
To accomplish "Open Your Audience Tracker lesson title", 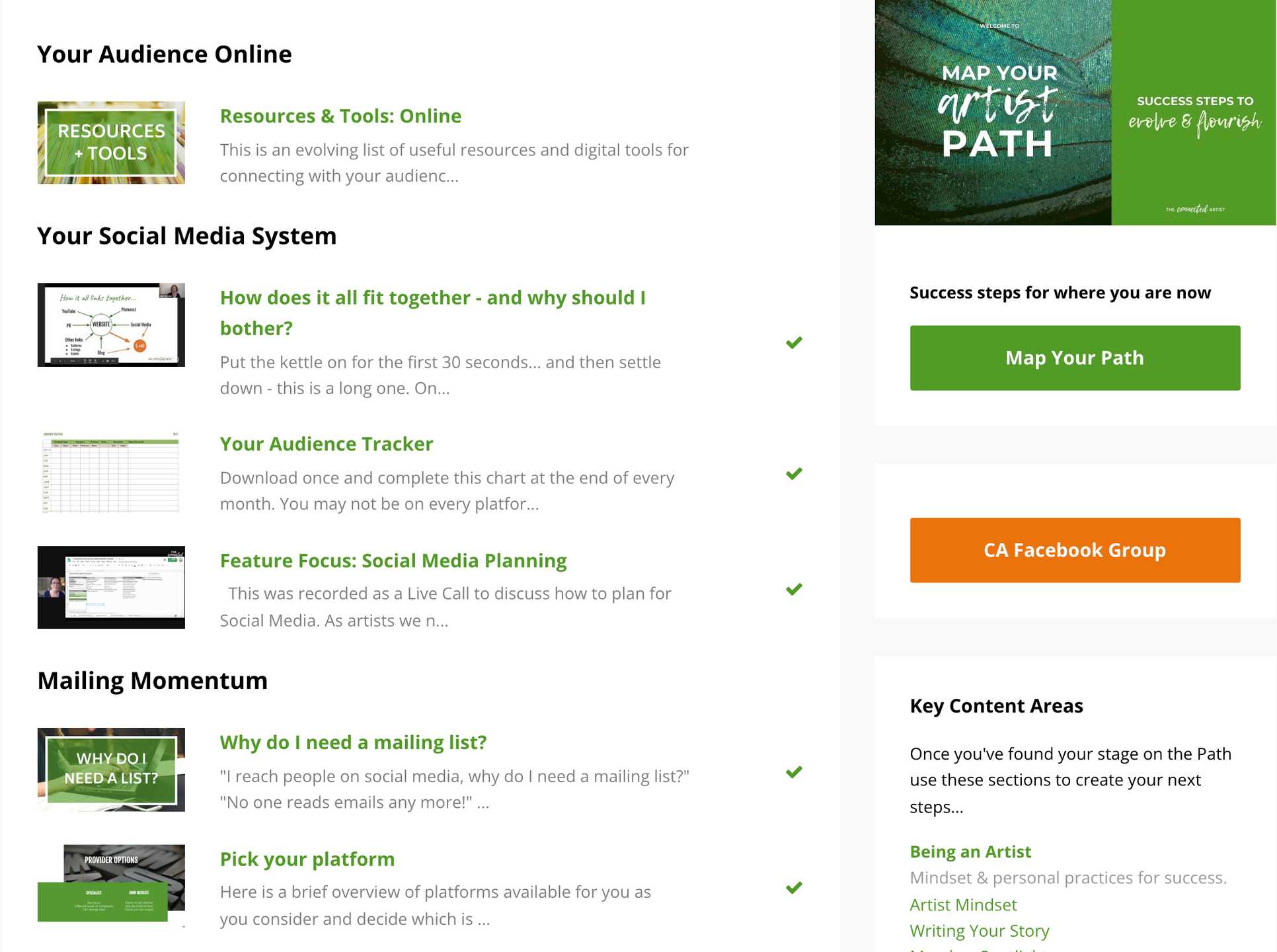I will click(327, 444).
